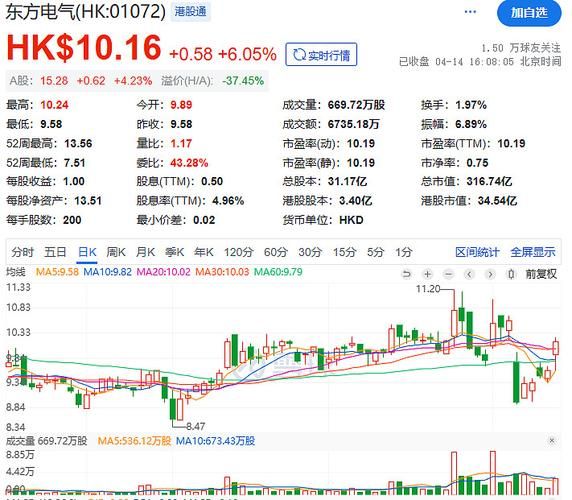Select the 月K monthly chart tab
This screenshot has height=500, width=572.
tap(145, 252)
